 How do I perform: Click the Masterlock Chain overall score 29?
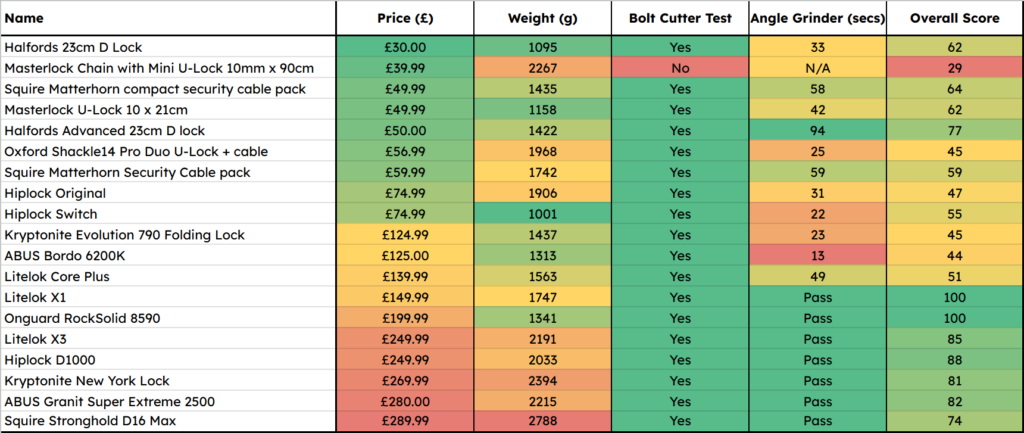[954, 68]
